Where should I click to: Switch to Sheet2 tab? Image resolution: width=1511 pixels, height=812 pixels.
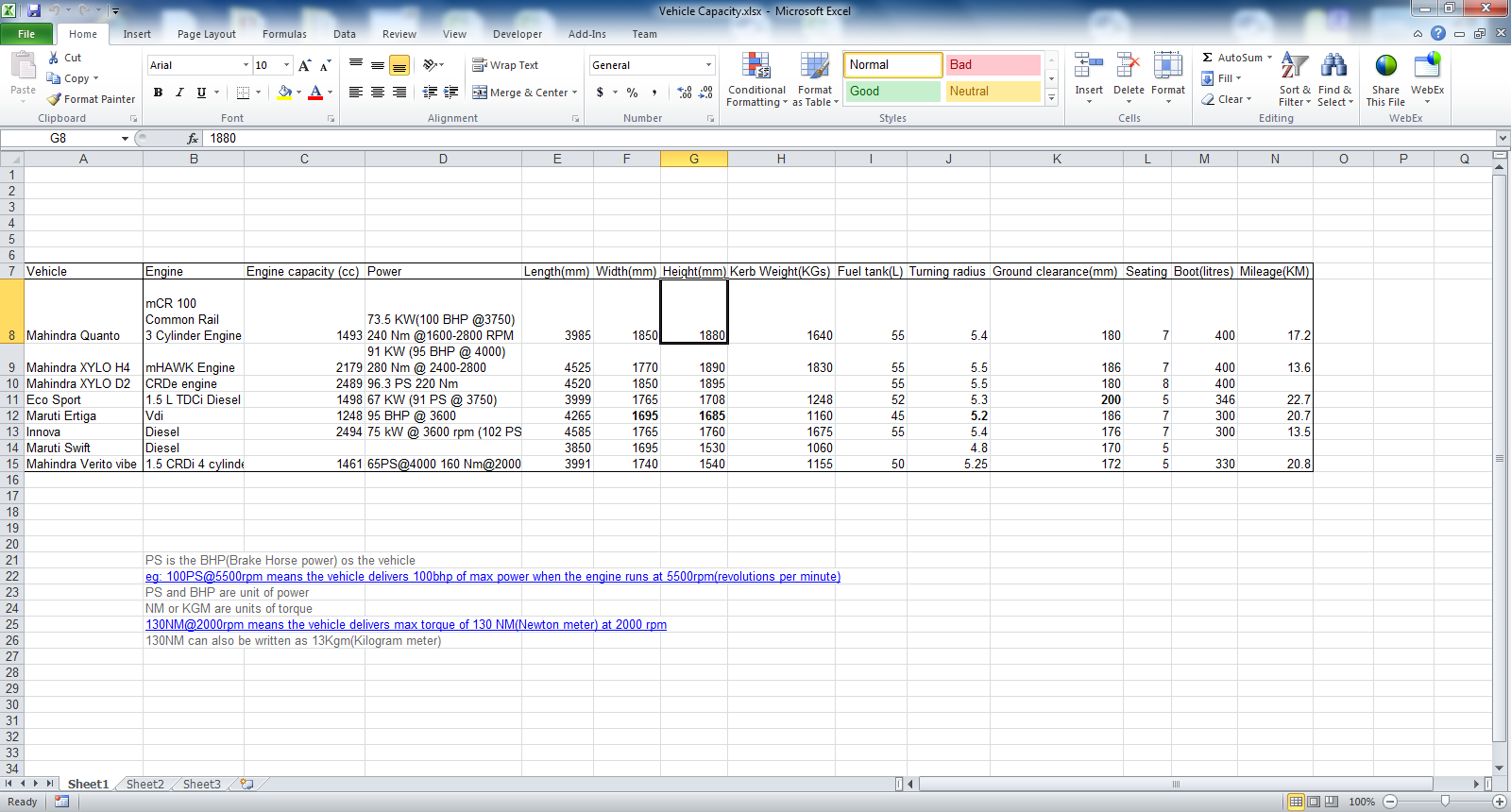pyautogui.click(x=145, y=784)
